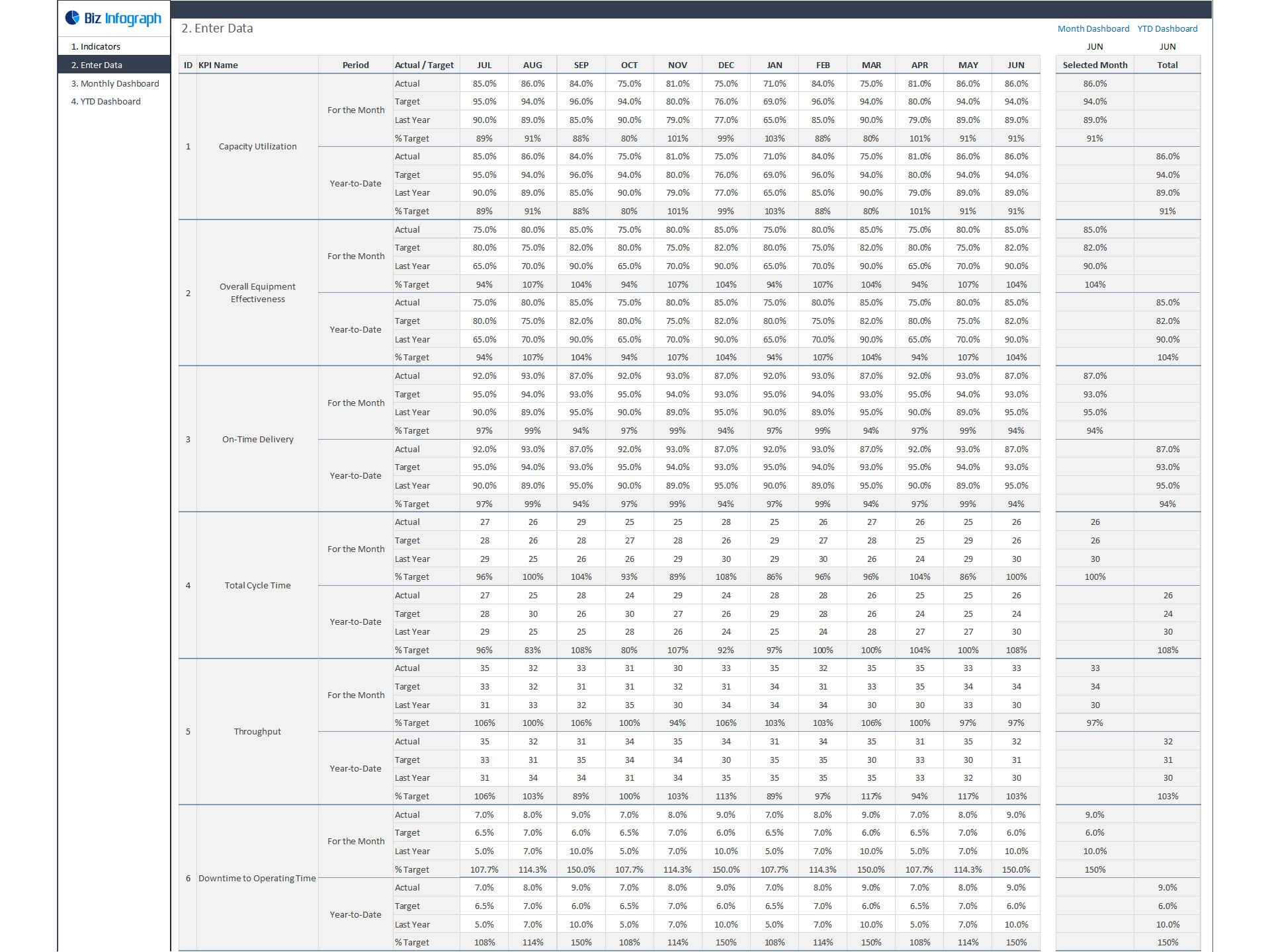Click the MAR month column header
The height and width of the screenshot is (952, 1270).
point(871,65)
